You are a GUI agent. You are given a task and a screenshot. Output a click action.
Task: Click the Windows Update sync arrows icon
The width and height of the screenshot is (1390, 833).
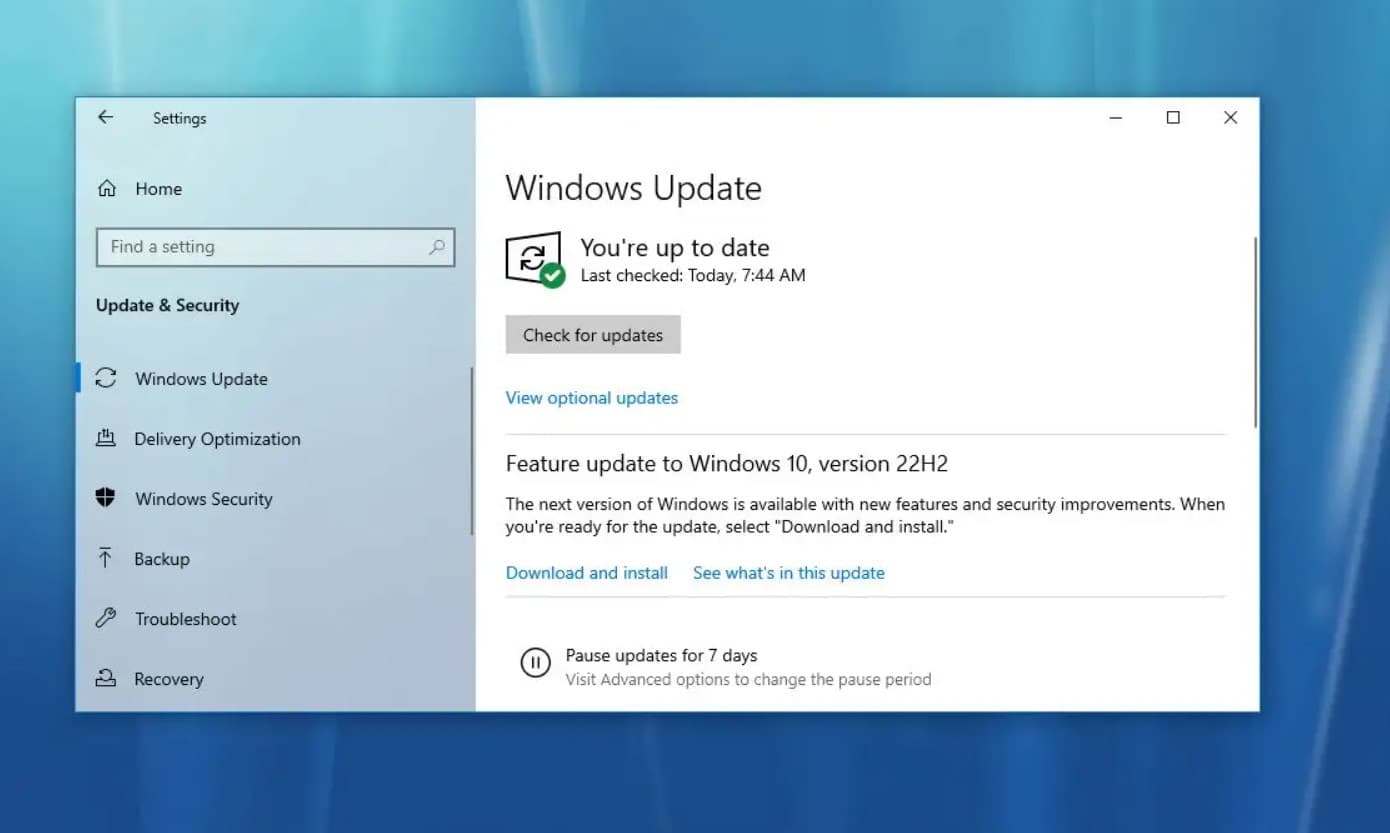[x=106, y=378]
